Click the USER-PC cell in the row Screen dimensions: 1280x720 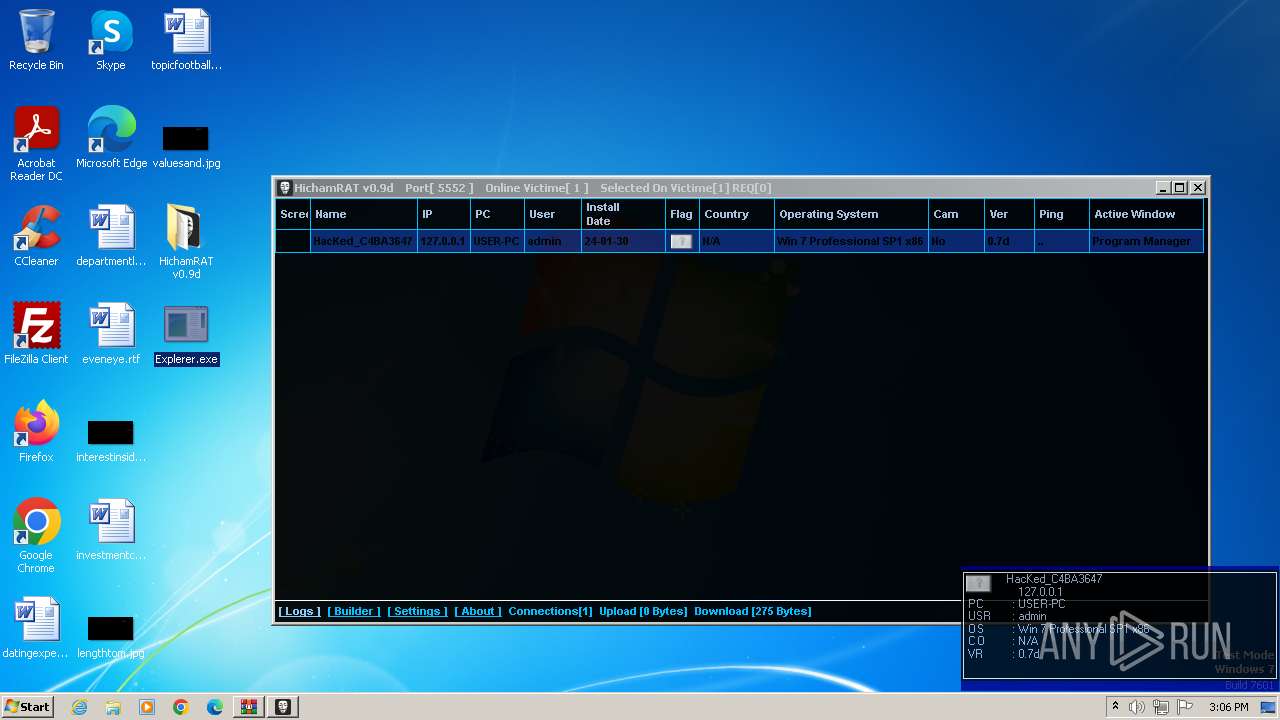tap(497, 241)
